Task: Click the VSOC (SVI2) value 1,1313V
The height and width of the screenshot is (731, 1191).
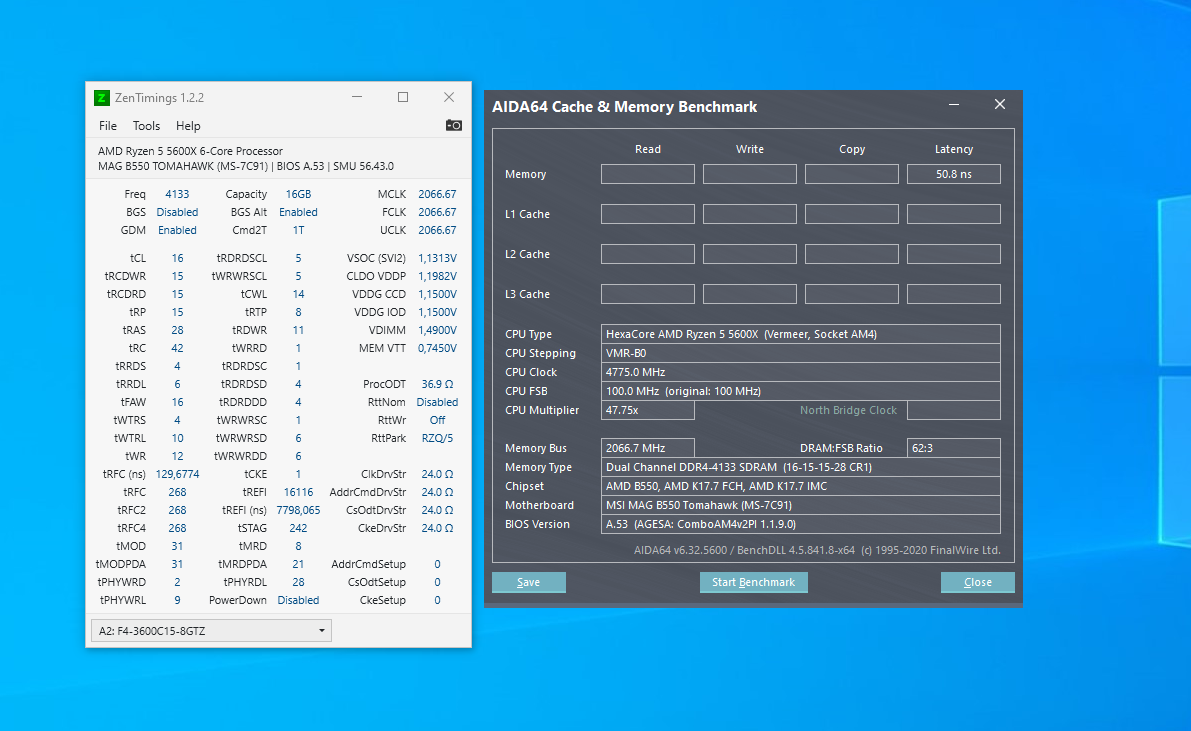Action: [438, 258]
